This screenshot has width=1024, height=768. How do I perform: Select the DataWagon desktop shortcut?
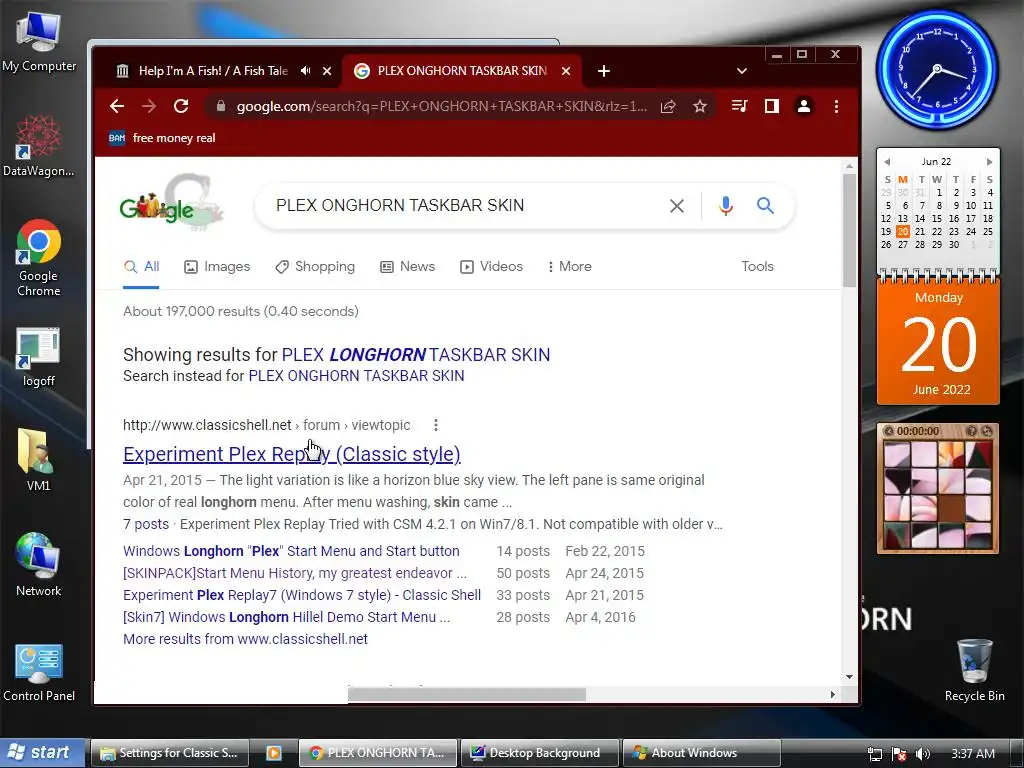click(x=39, y=145)
